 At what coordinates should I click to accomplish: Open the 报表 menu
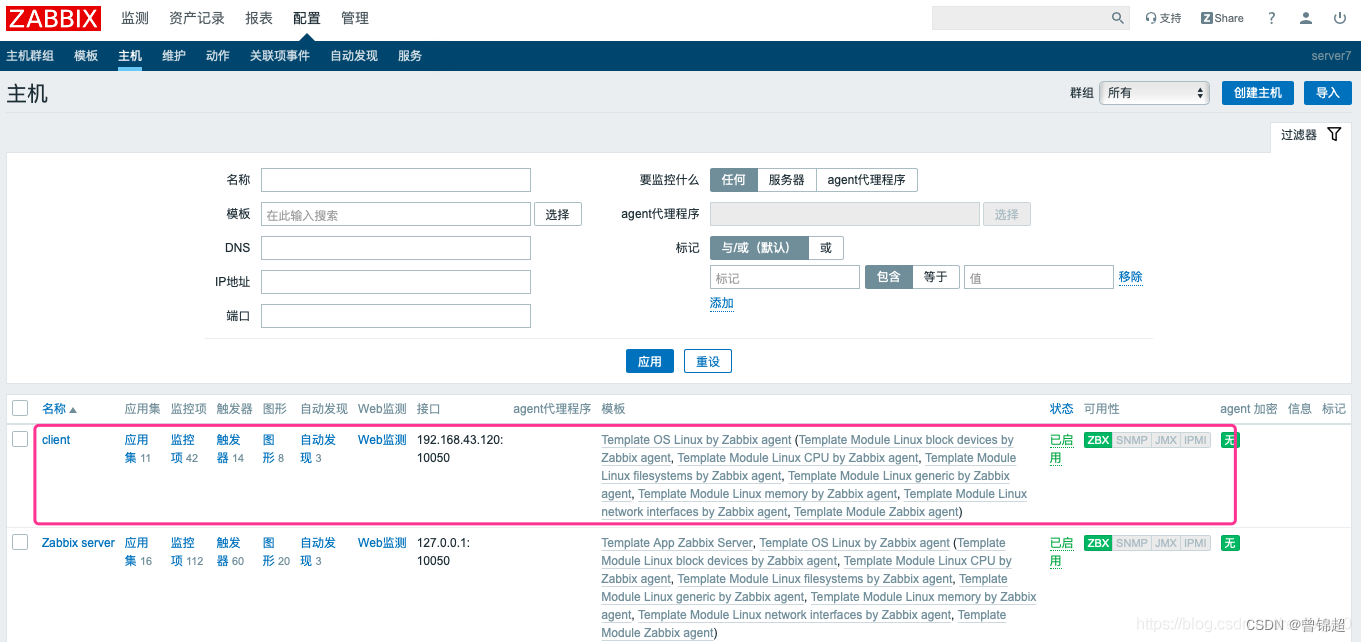pos(259,18)
